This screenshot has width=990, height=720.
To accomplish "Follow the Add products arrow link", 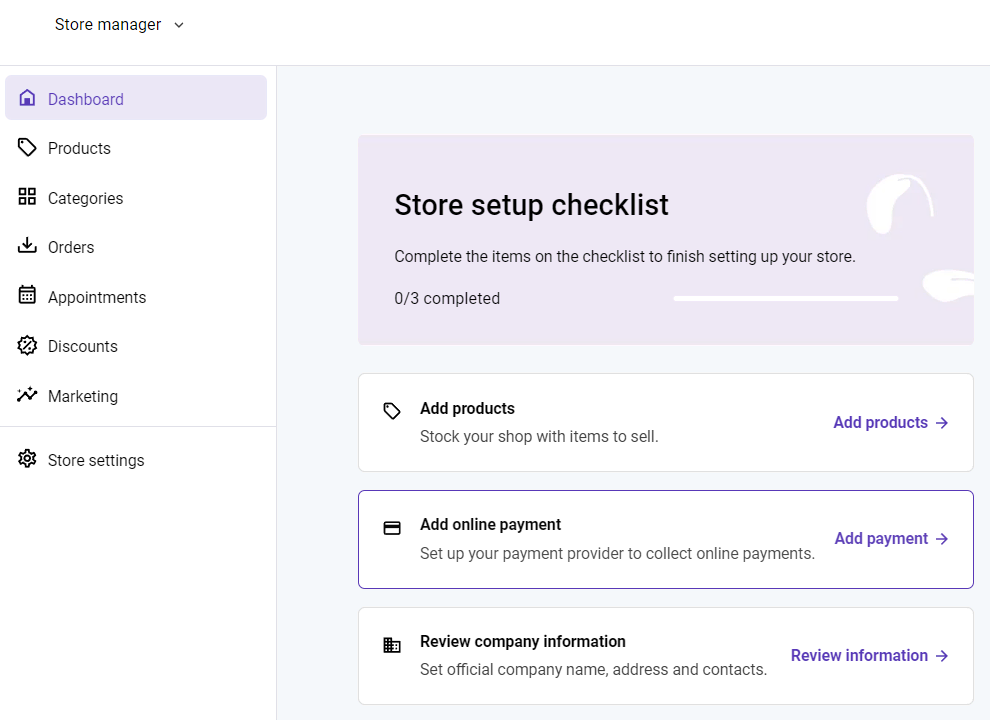I will point(891,423).
